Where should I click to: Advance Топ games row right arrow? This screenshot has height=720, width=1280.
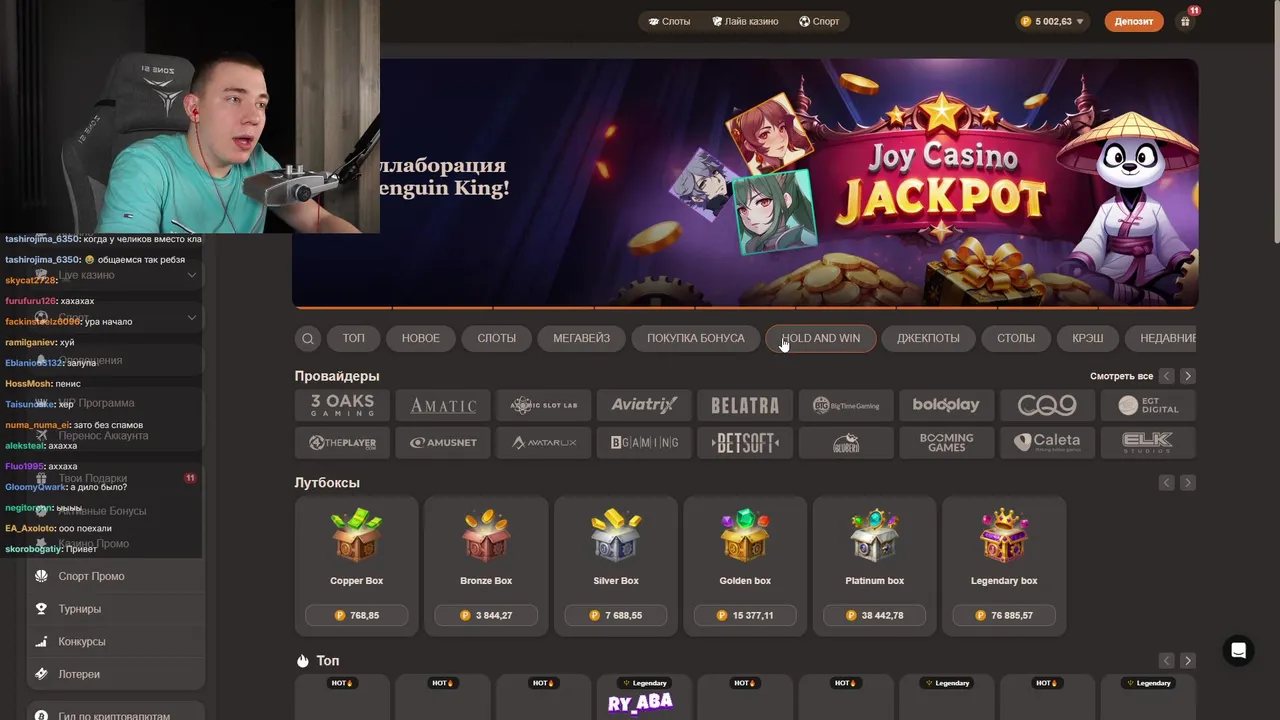tap(1187, 661)
